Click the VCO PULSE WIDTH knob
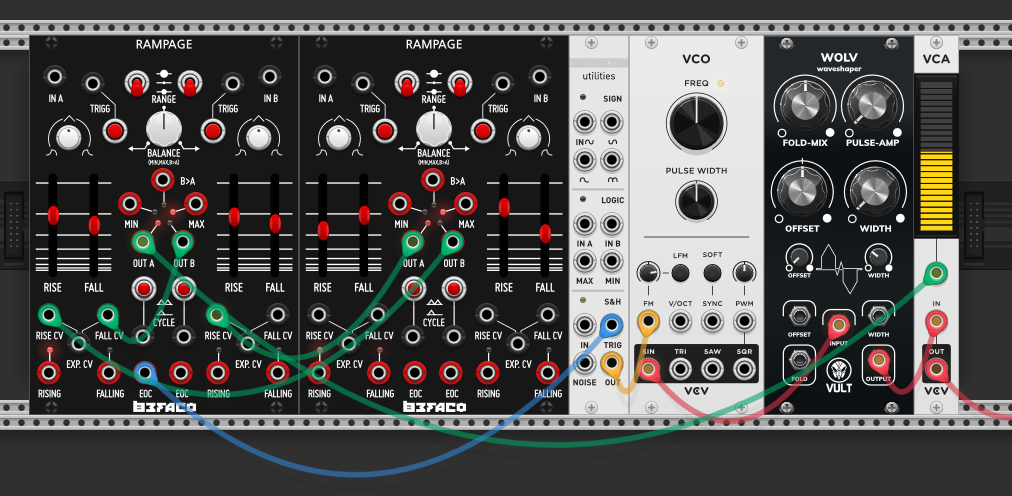This screenshot has height=496, width=1012. coord(696,201)
